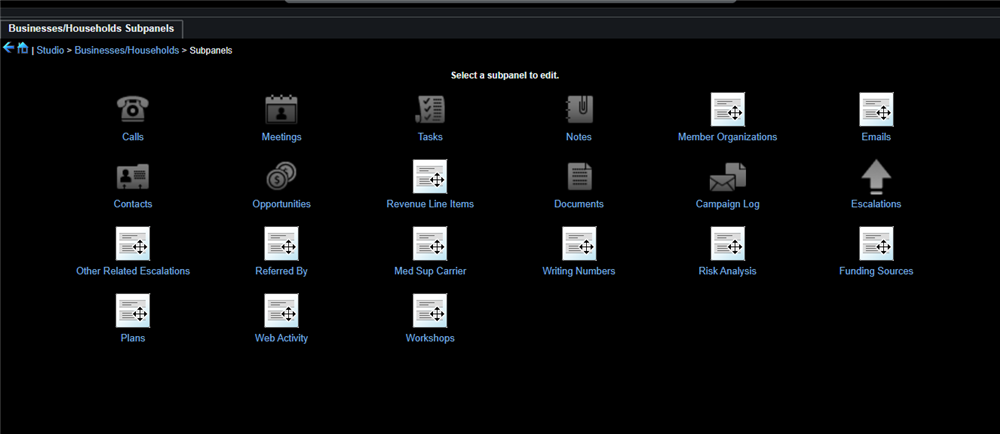
Task: Go to Studio home icon
Action: [x=22, y=48]
